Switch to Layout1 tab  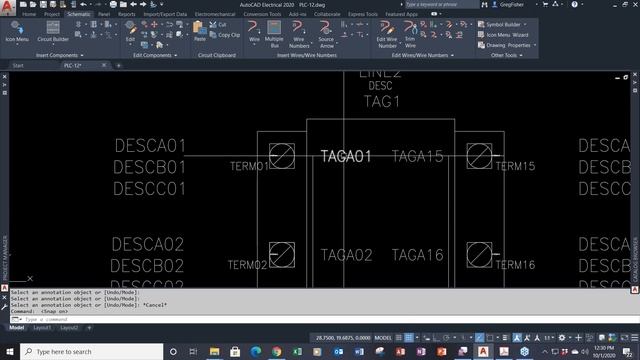tap(42, 328)
